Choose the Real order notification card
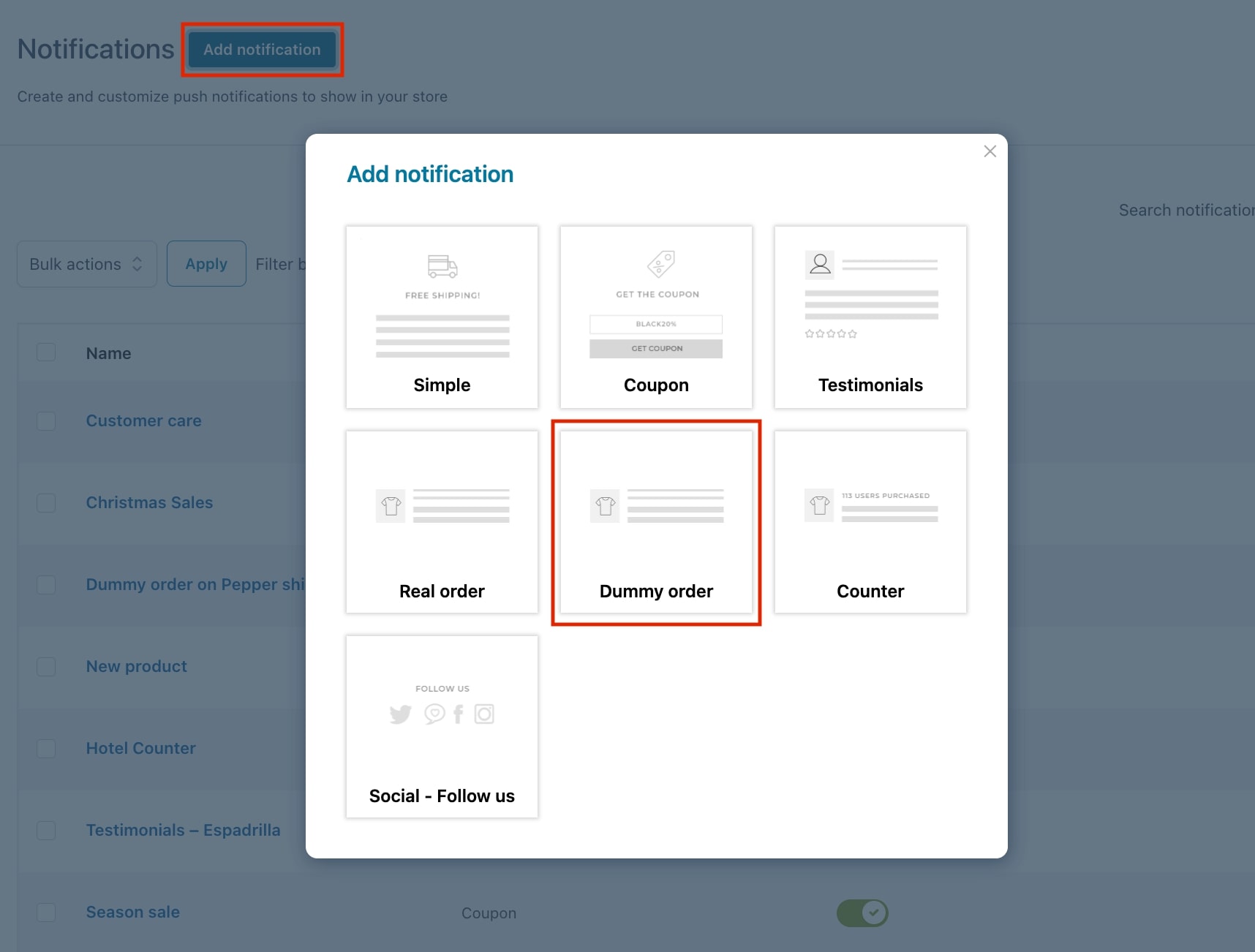The height and width of the screenshot is (952, 1255). (x=442, y=522)
